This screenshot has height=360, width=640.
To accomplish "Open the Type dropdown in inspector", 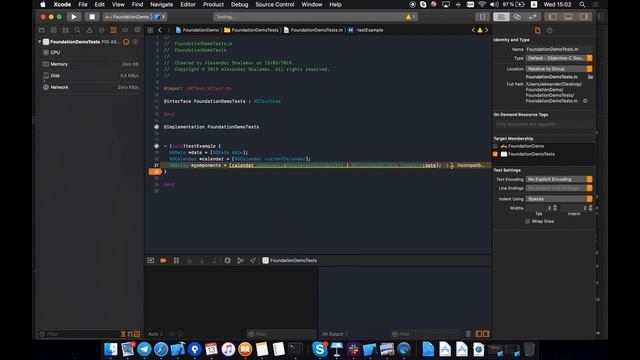I will [559, 58].
